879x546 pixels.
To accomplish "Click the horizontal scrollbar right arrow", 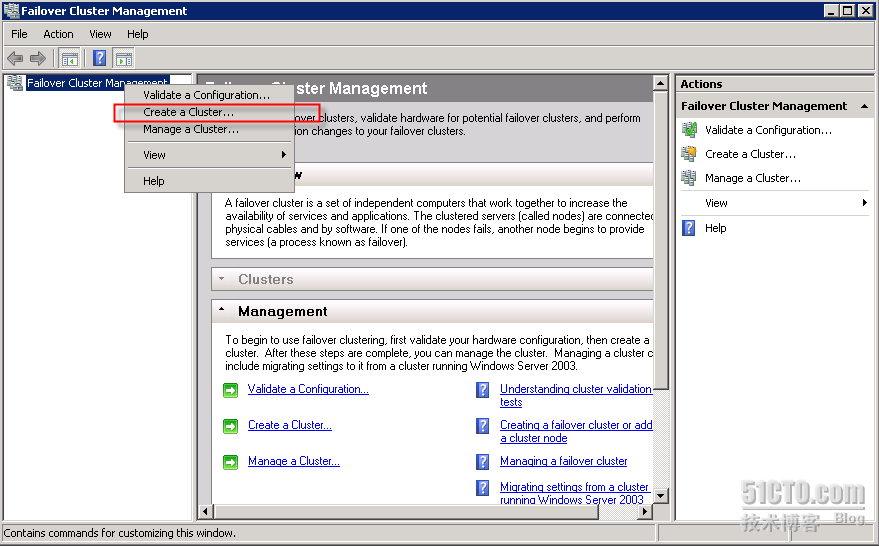I will 645,511.
